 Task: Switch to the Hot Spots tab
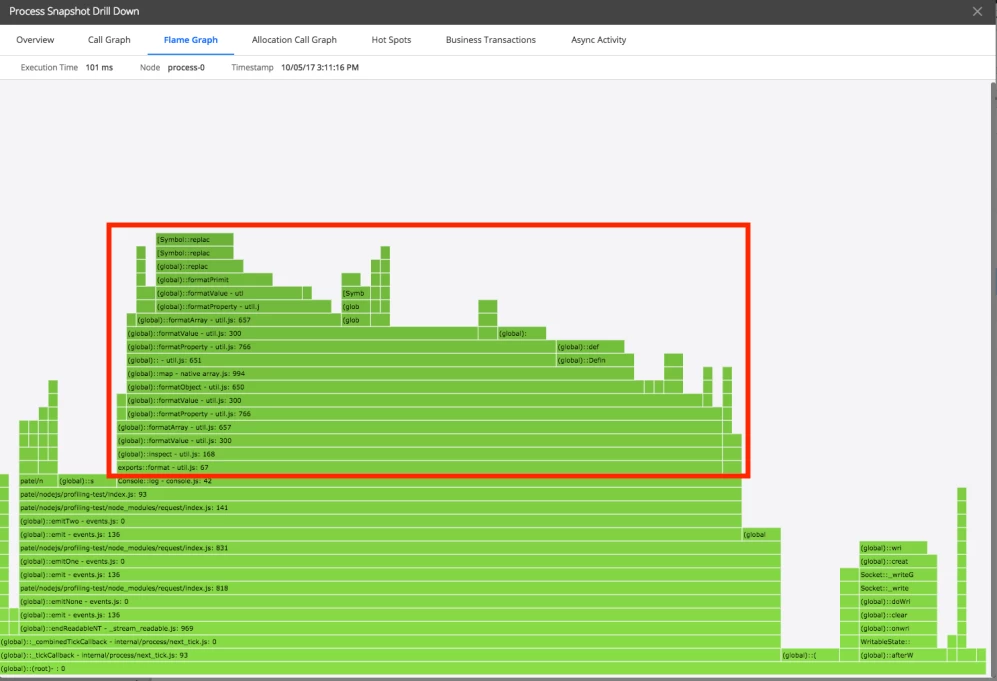click(391, 40)
